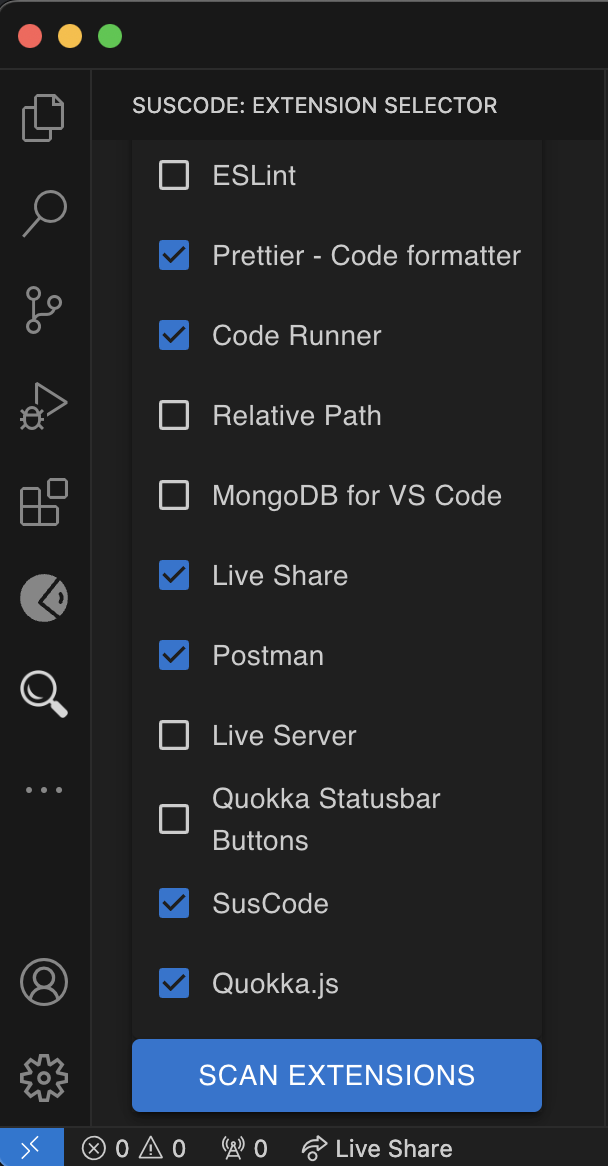The image size is (608, 1166).
Task: Check the Relative Path checkbox
Action: [174, 415]
